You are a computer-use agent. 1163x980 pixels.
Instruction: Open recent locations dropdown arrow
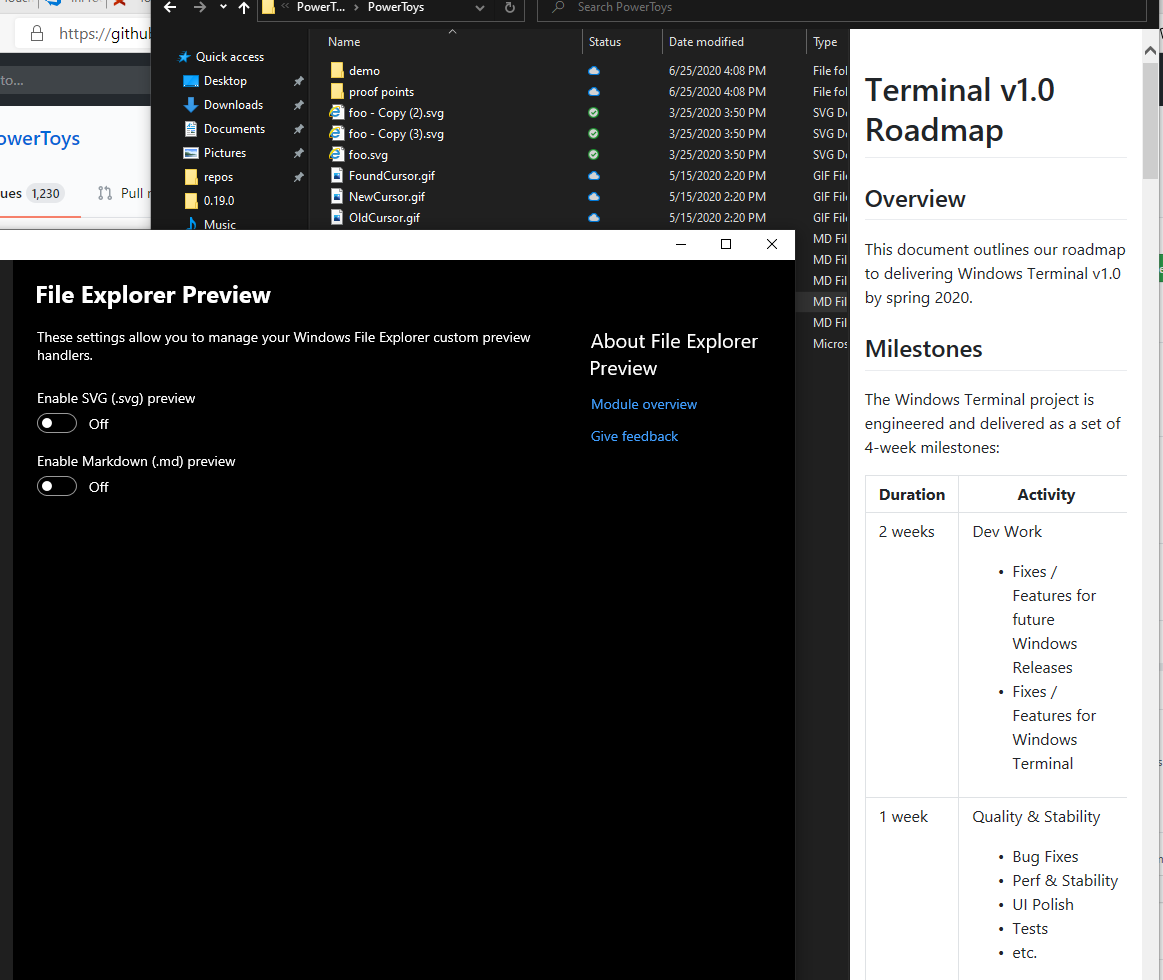[x=223, y=7]
